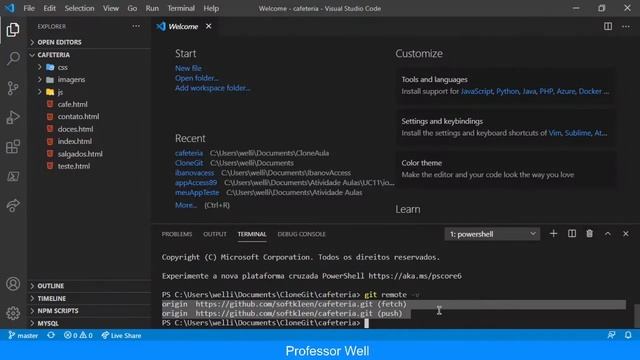
Task: Click the More recent items link
Action: coord(186,205)
